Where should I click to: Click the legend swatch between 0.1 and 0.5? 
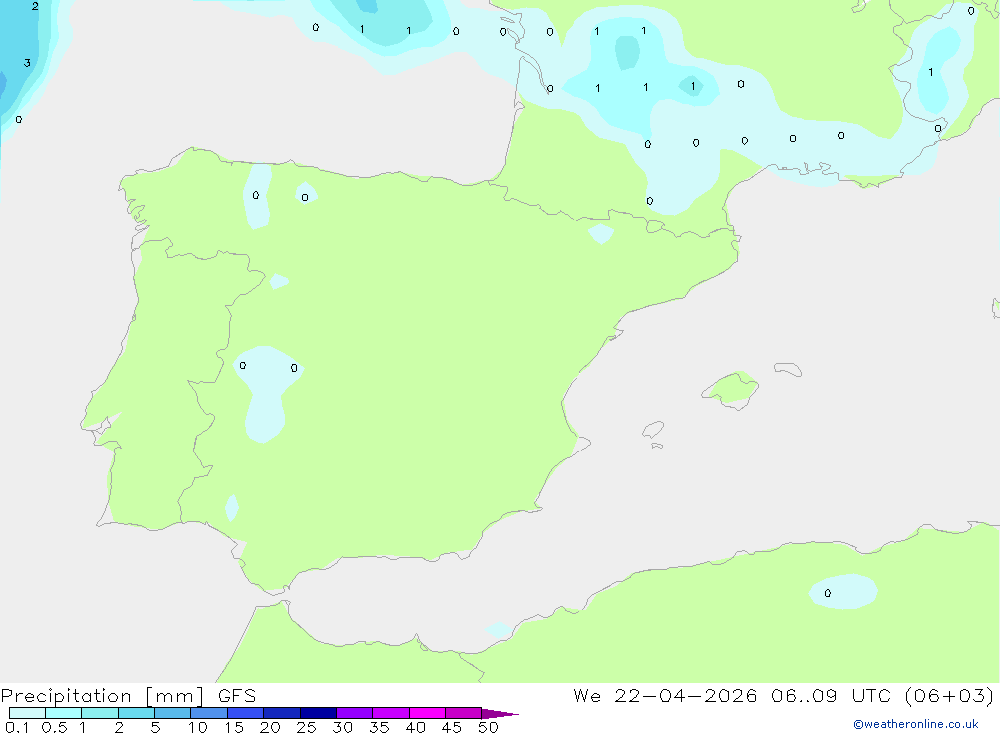(x=27, y=713)
